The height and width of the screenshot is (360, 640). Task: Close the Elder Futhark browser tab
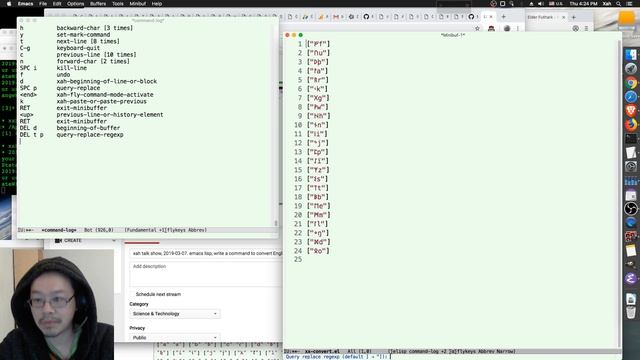[x=563, y=17]
